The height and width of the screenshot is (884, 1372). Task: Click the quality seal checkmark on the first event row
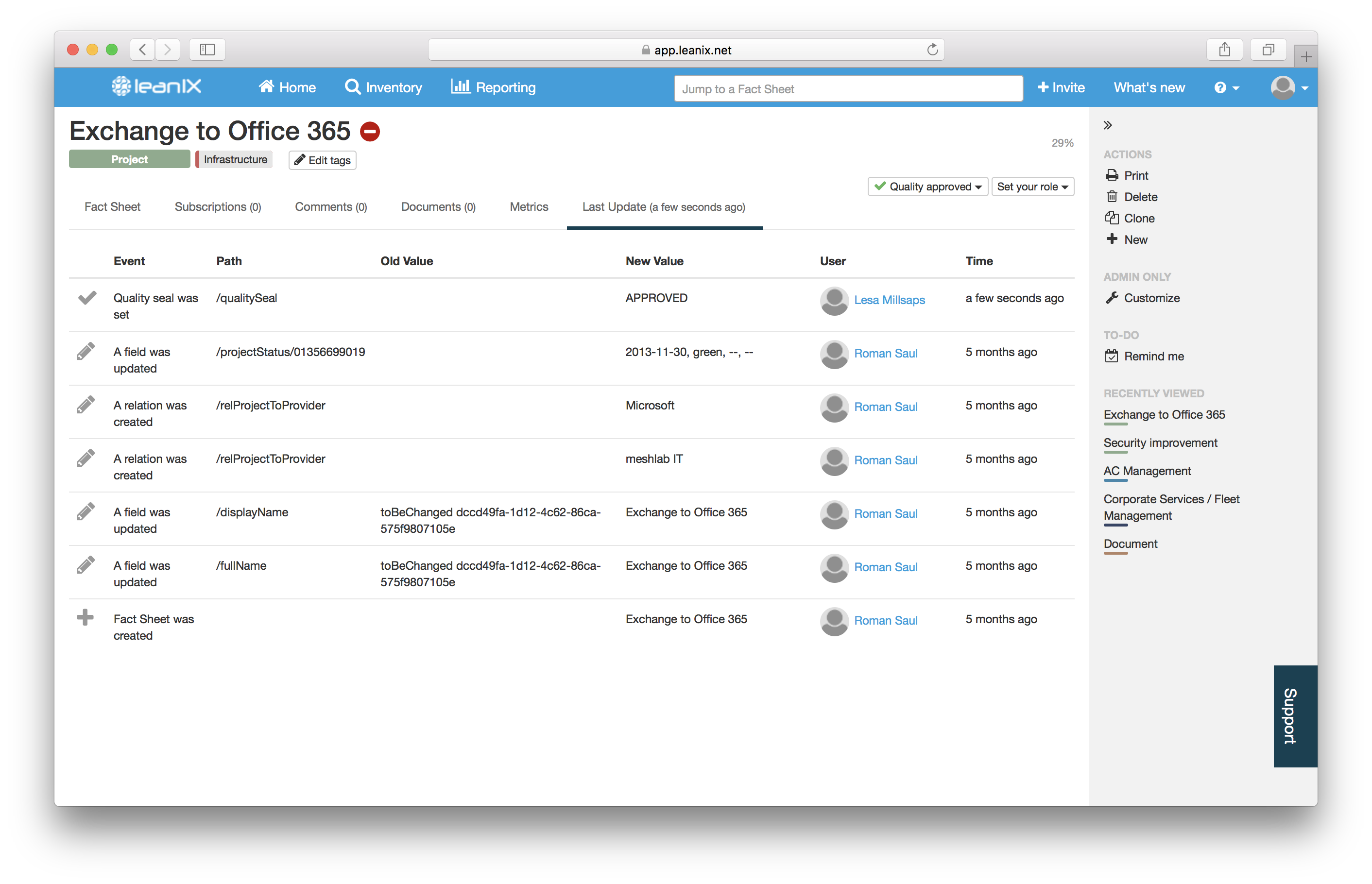(87, 299)
